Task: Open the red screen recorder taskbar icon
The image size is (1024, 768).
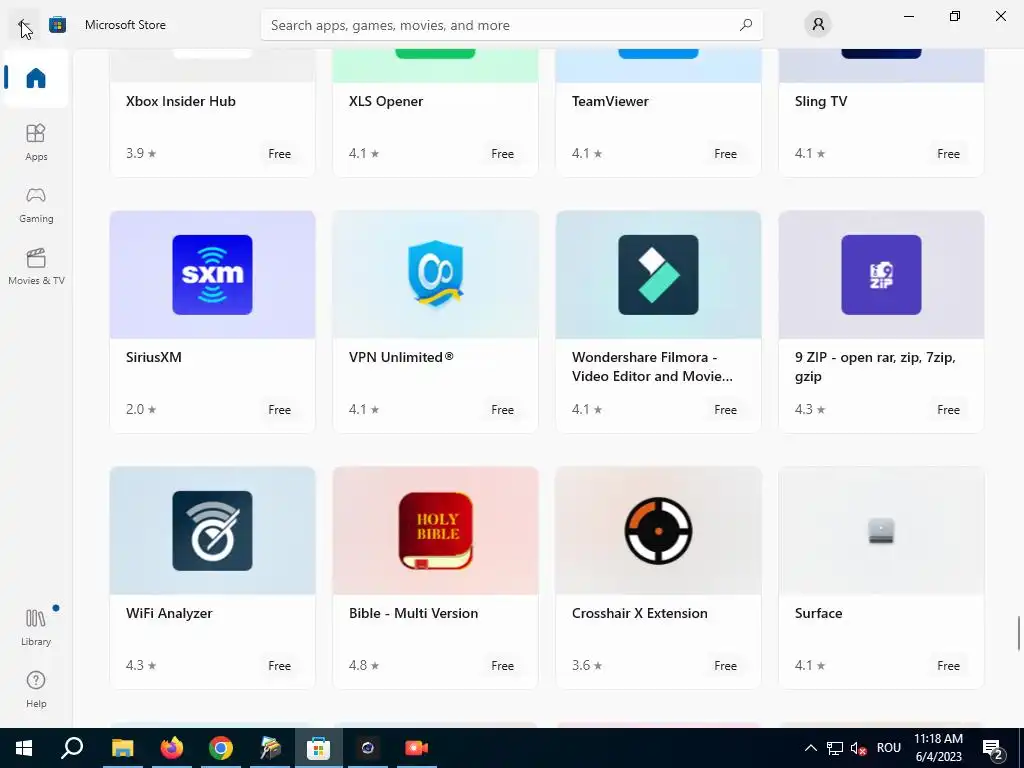Action: [416, 748]
